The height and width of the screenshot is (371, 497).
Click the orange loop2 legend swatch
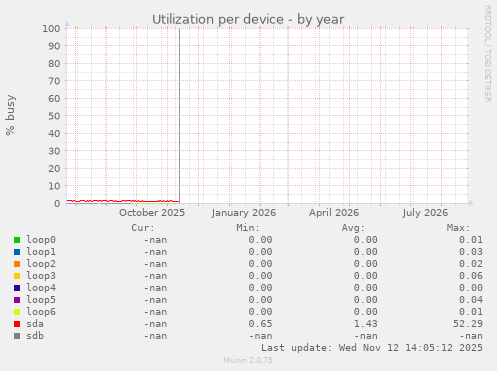[x=17, y=264]
